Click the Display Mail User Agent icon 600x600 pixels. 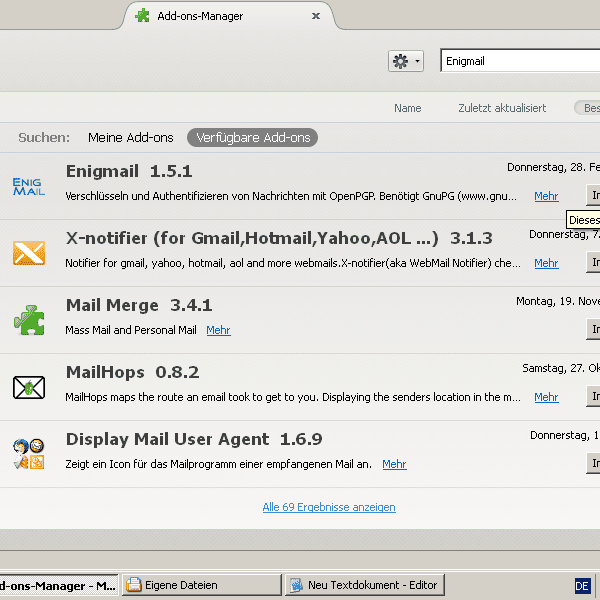tap(29, 454)
